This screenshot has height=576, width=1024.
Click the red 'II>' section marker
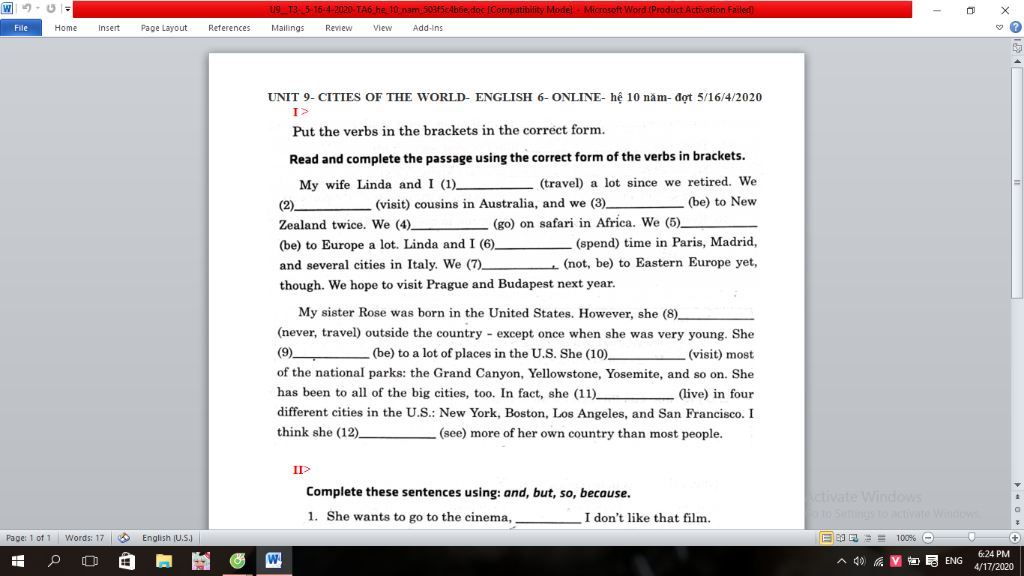click(x=302, y=470)
